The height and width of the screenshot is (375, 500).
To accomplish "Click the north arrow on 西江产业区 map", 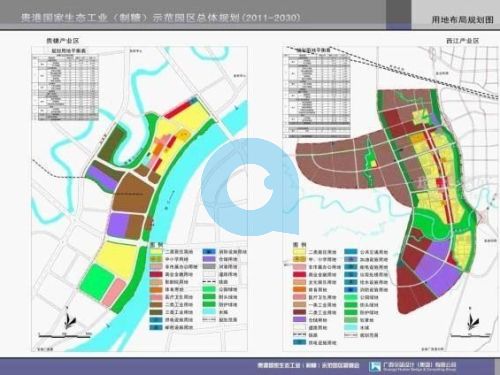I will coord(473,318).
